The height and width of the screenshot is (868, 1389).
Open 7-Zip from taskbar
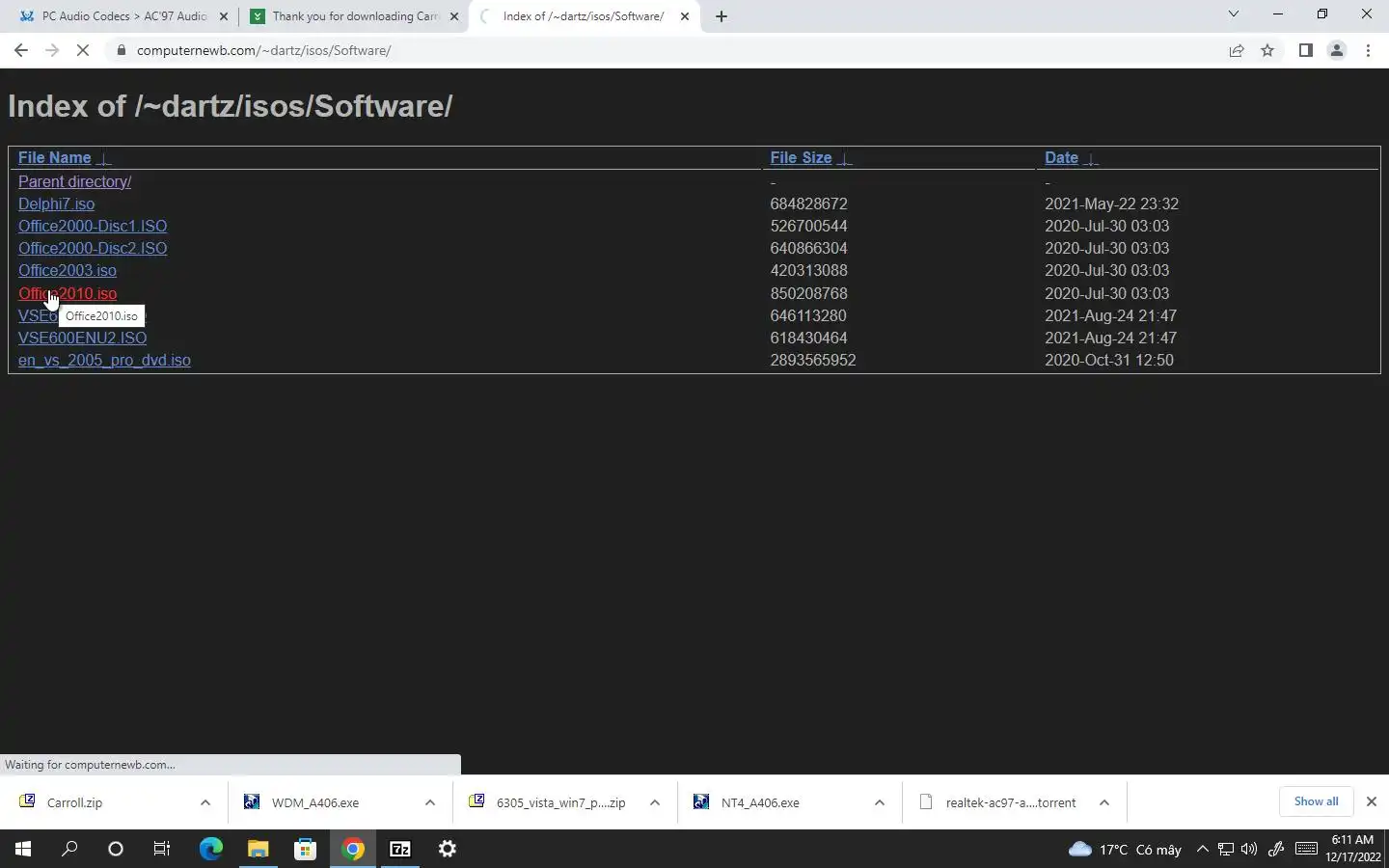pyautogui.click(x=400, y=849)
